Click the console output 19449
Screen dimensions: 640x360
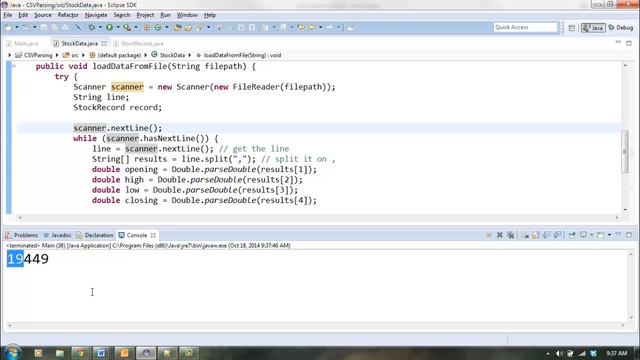28,259
